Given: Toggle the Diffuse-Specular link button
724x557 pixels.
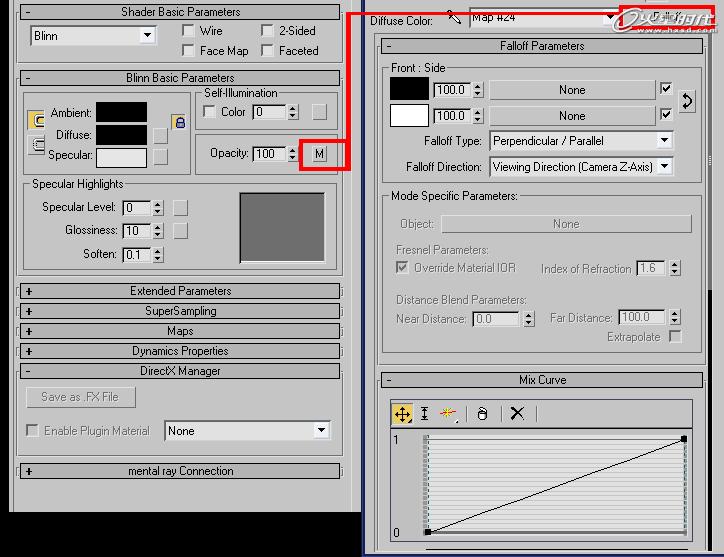Looking at the screenshot, I should [36, 145].
